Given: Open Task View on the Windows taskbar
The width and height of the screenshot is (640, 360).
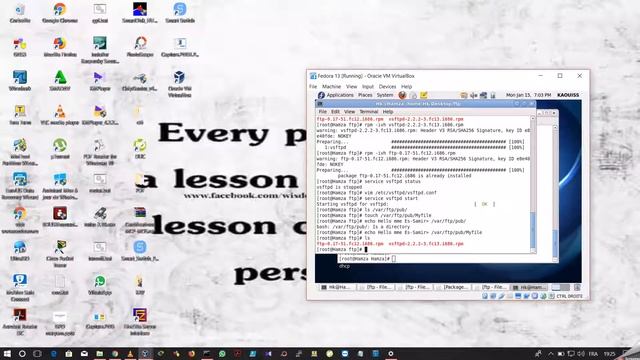Looking at the screenshot, I should click(x=38, y=353).
